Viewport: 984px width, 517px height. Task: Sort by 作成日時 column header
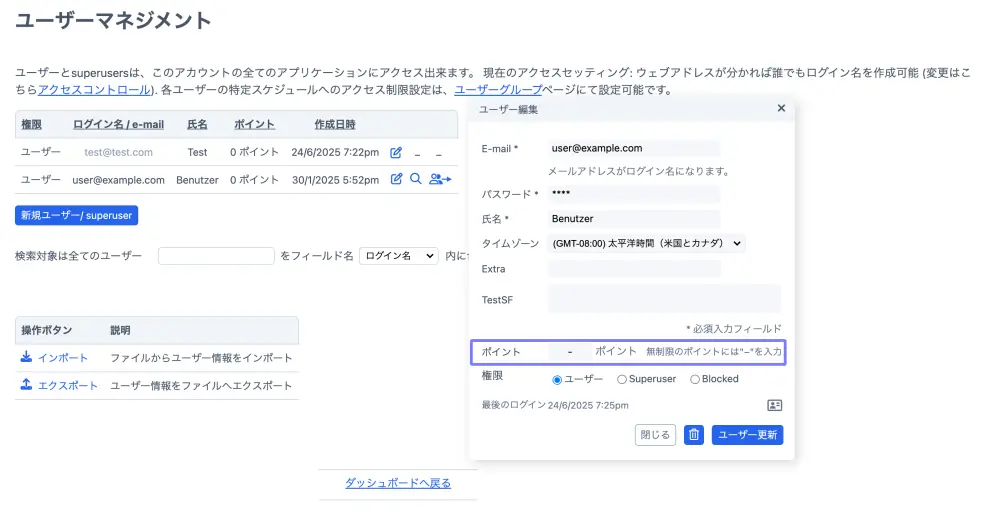tap(335, 124)
